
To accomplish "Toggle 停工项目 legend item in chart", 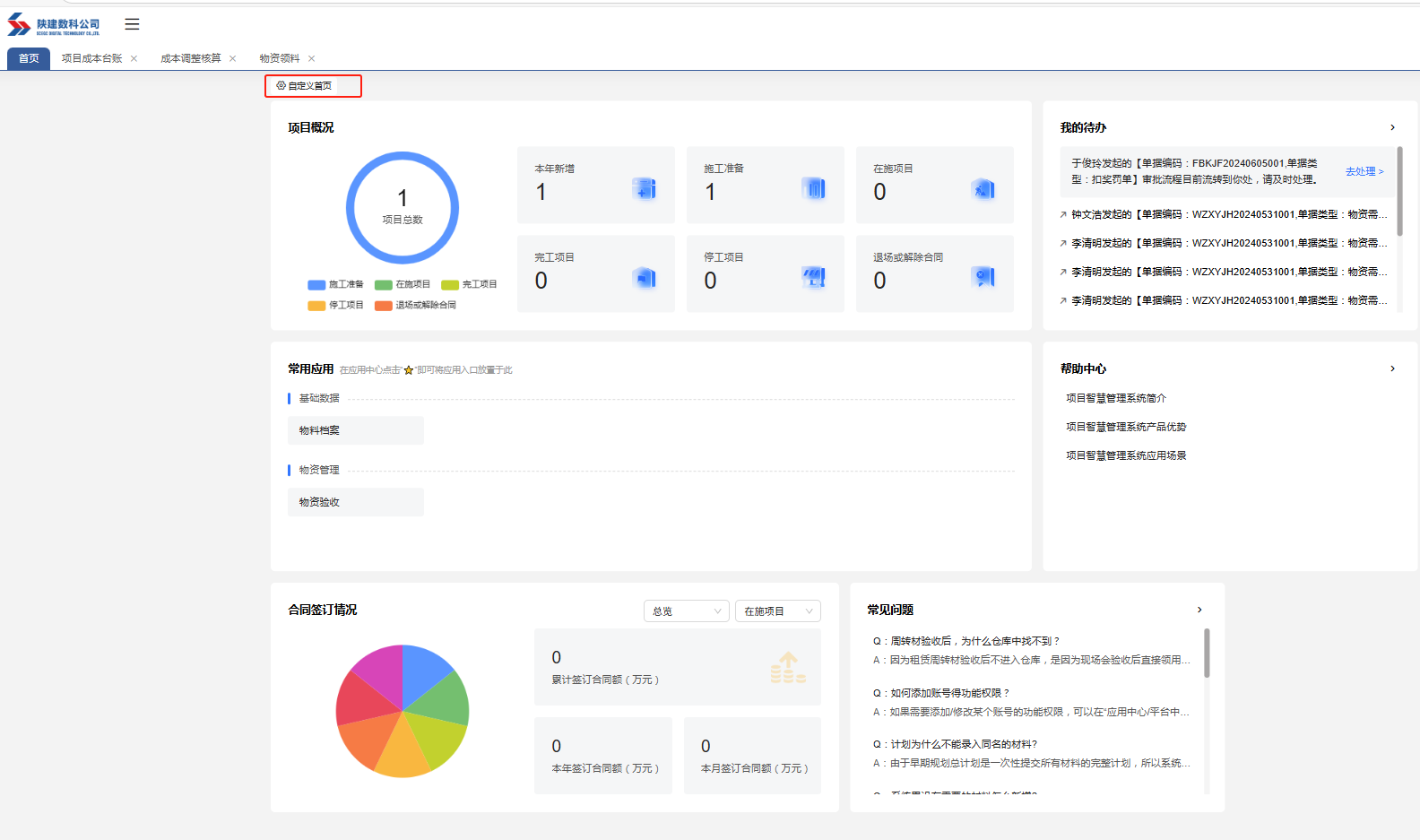I will (335, 305).
